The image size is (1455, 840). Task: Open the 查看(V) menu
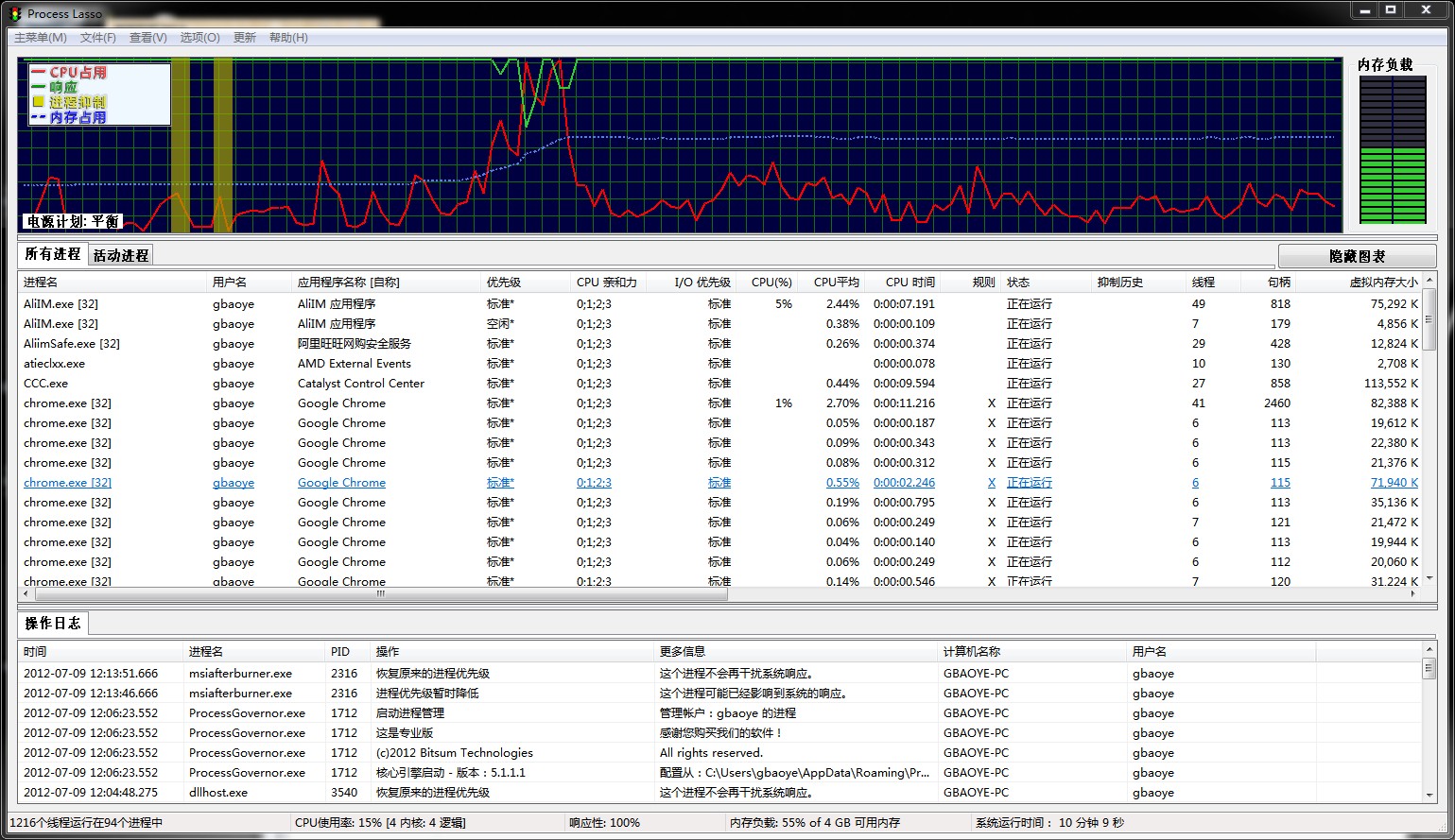pos(147,38)
